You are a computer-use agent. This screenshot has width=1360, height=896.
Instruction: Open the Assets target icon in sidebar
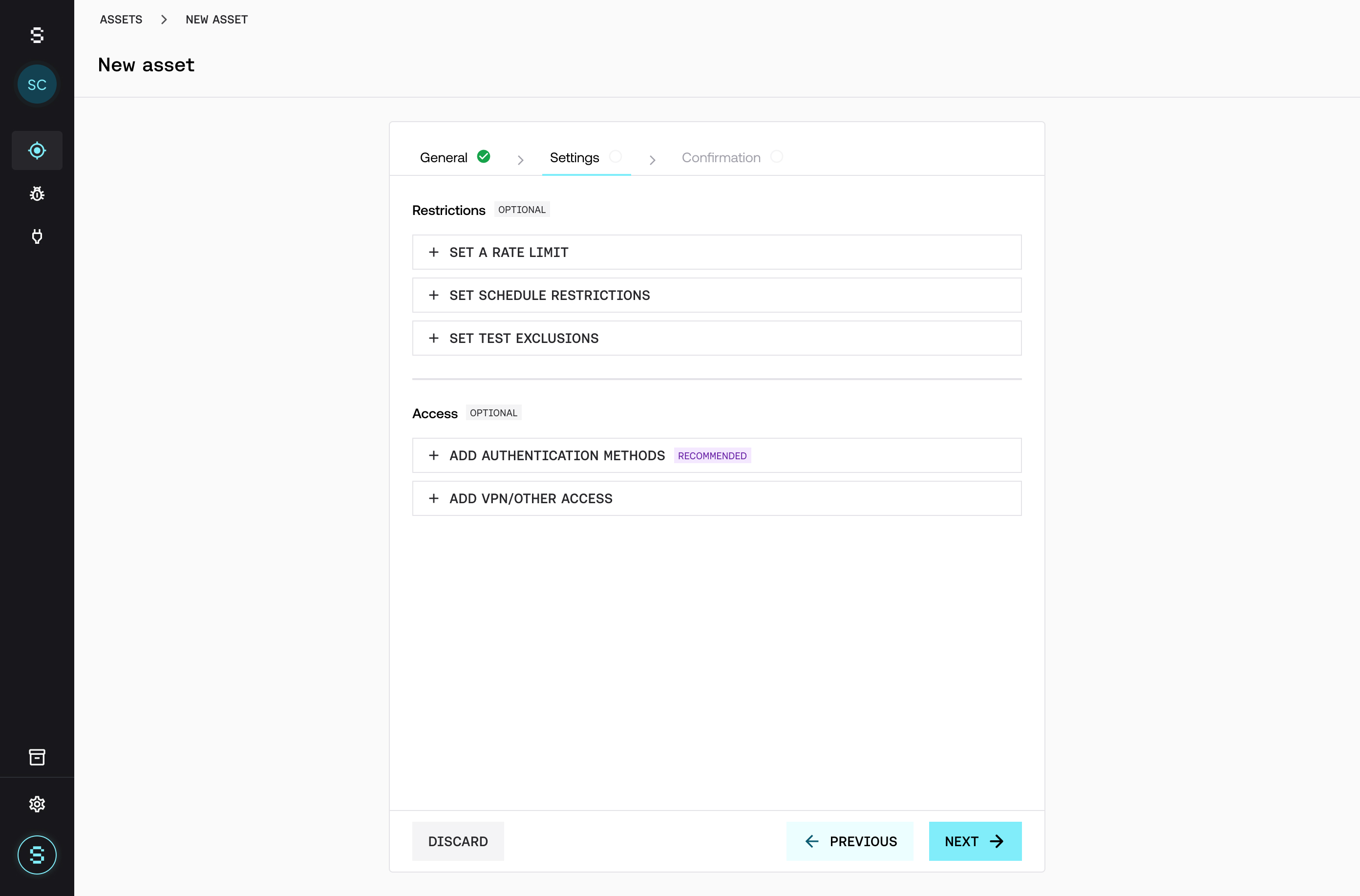[37, 150]
